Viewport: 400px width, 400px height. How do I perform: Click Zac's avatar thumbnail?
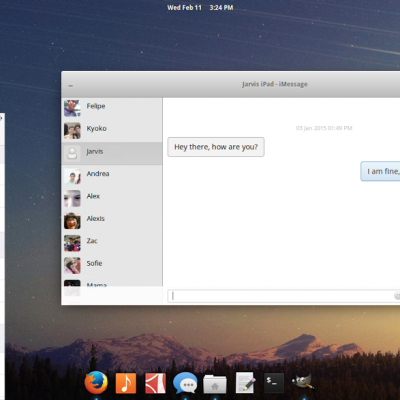coord(72,243)
